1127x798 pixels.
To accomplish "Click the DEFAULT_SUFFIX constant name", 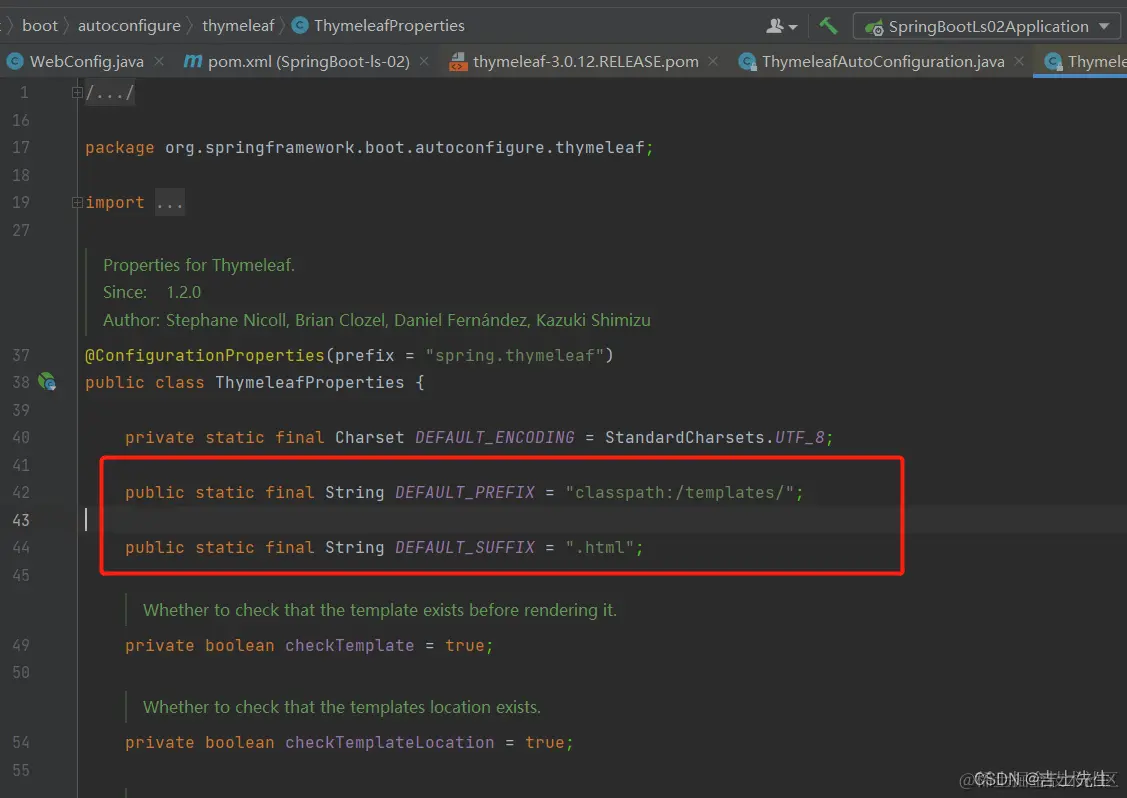I will coord(465,548).
